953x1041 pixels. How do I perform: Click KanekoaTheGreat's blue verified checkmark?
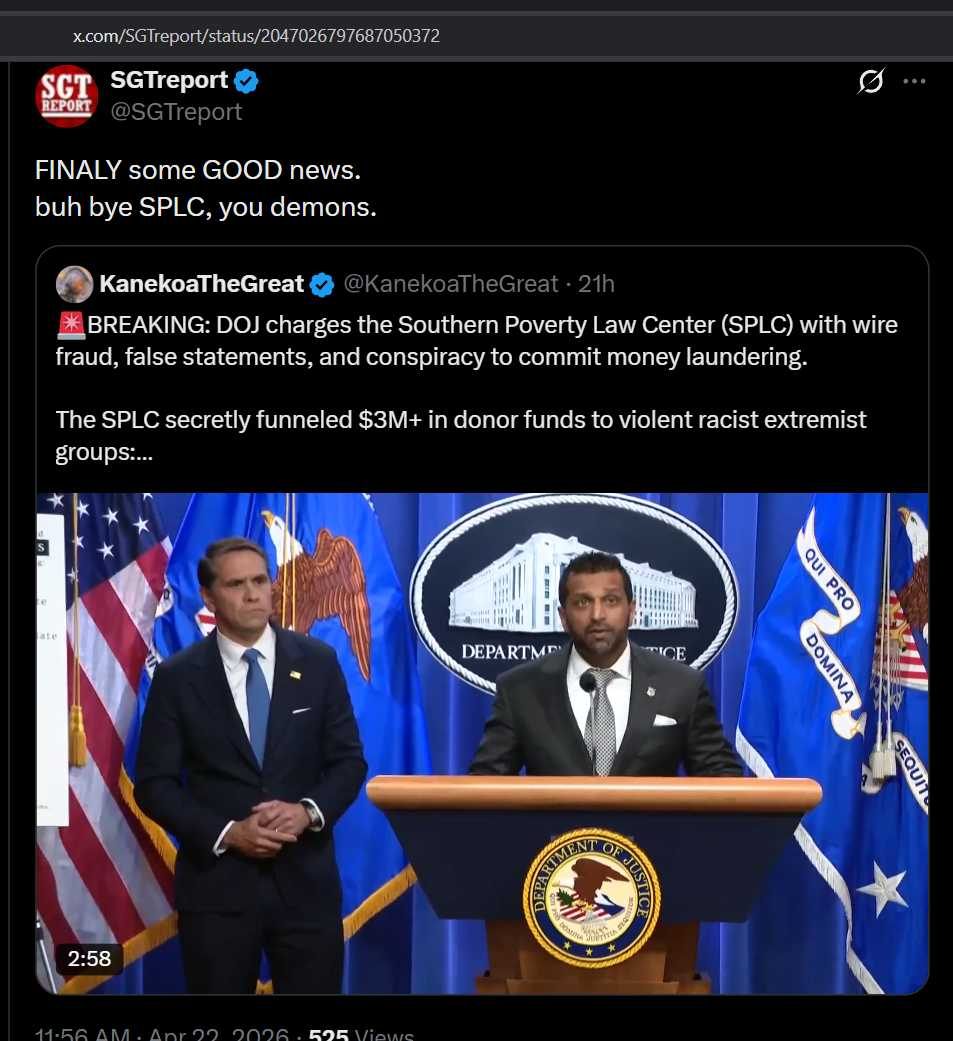pyautogui.click(x=321, y=285)
